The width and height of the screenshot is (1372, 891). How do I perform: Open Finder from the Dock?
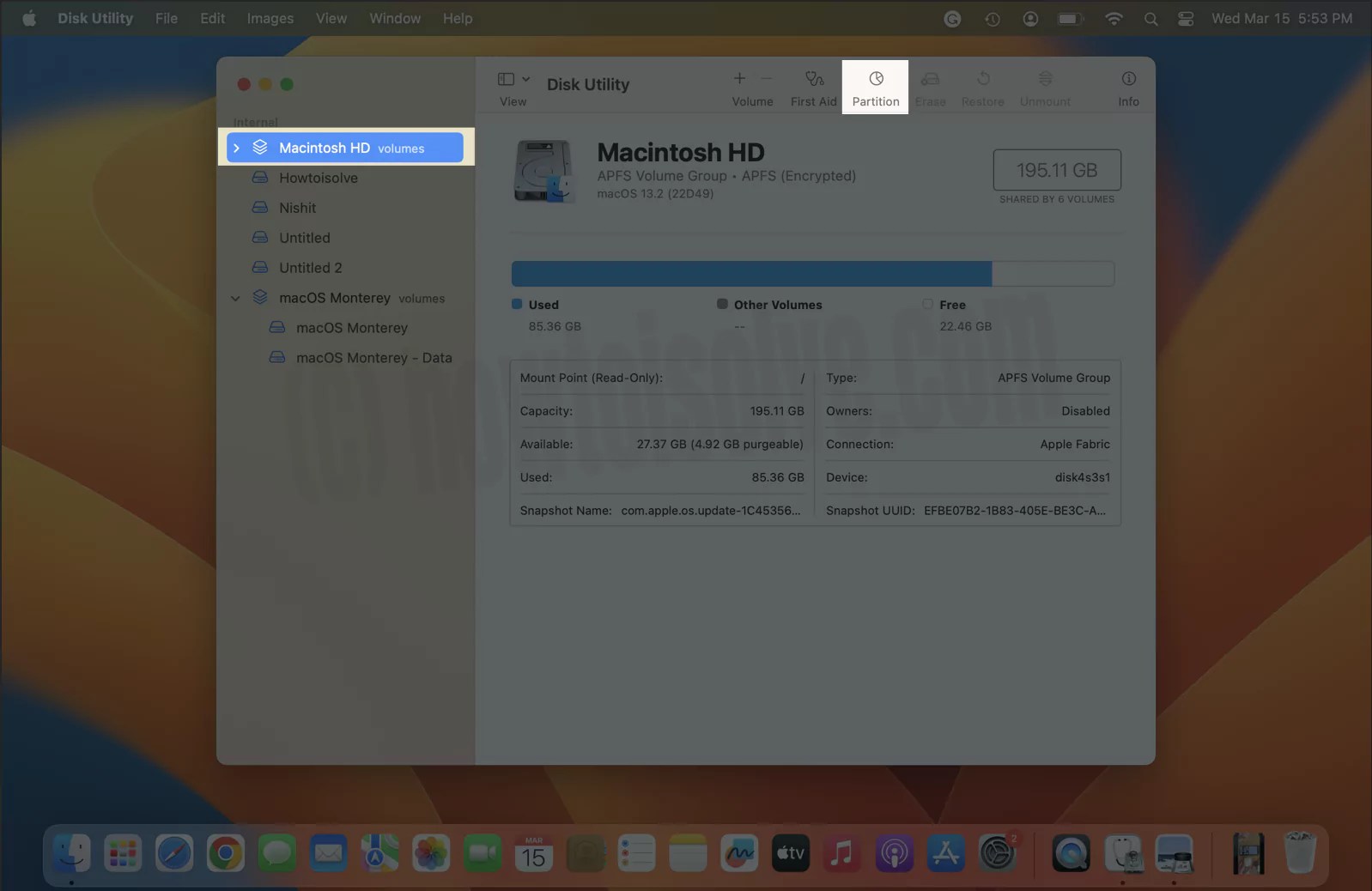71,853
